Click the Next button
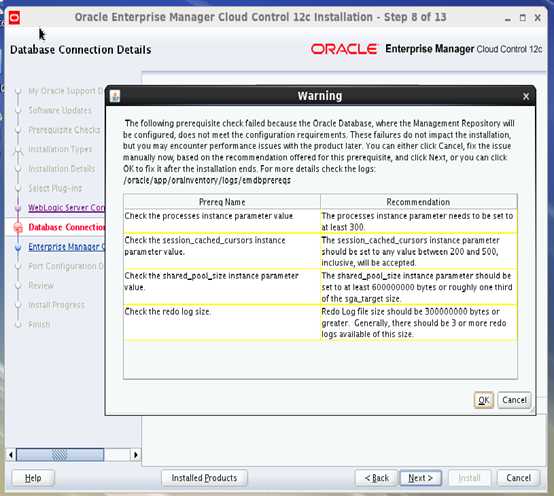This screenshot has width=554, height=496. (x=420, y=478)
